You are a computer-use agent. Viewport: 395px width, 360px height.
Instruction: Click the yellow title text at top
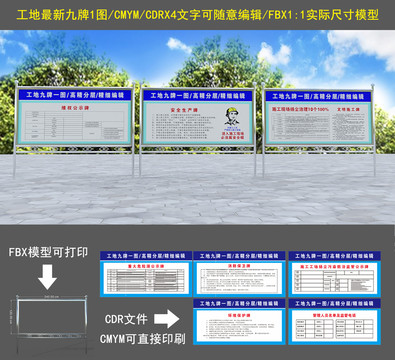point(197,15)
